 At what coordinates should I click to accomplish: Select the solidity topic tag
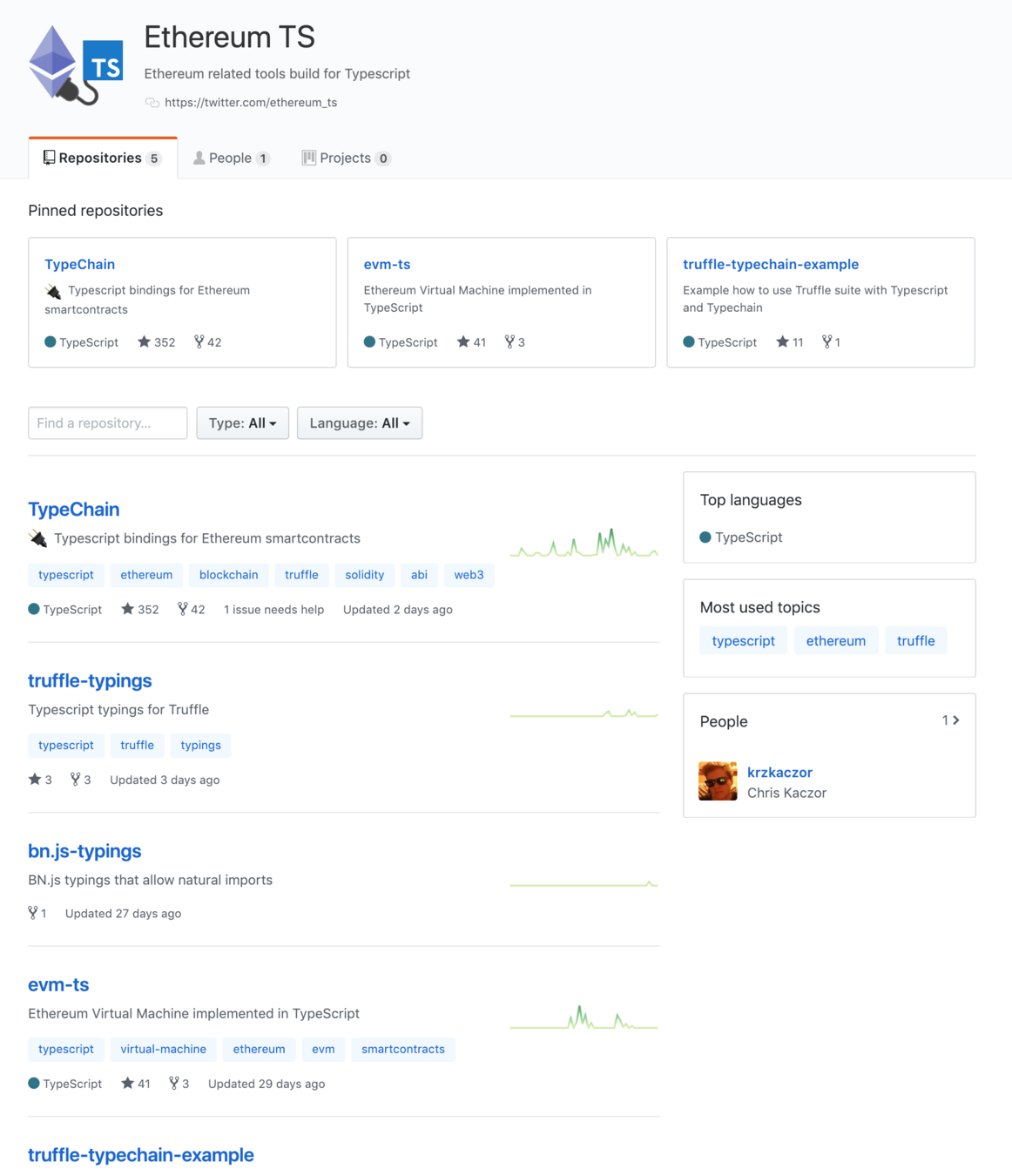(x=364, y=575)
